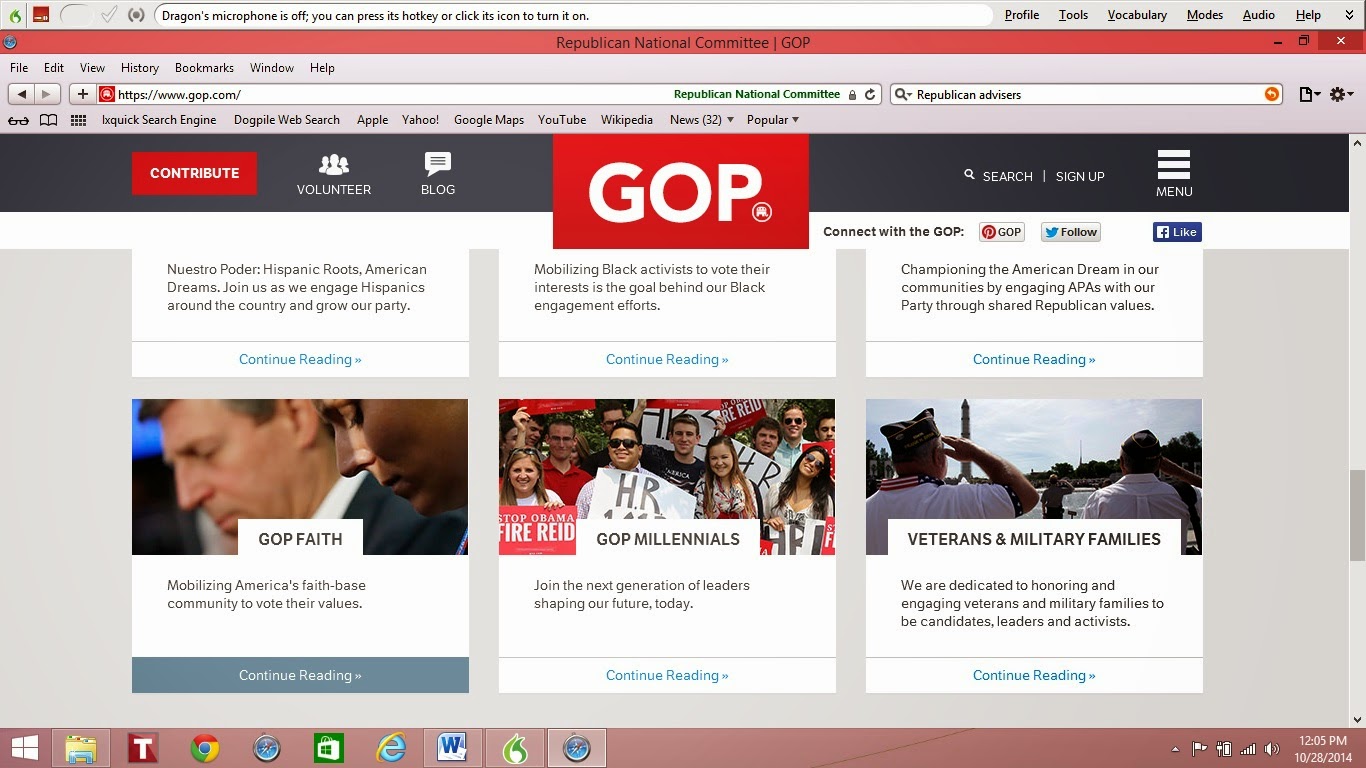Open Safari's Bookmarks menu
The height and width of the screenshot is (768, 1366).
pos(204,68)
